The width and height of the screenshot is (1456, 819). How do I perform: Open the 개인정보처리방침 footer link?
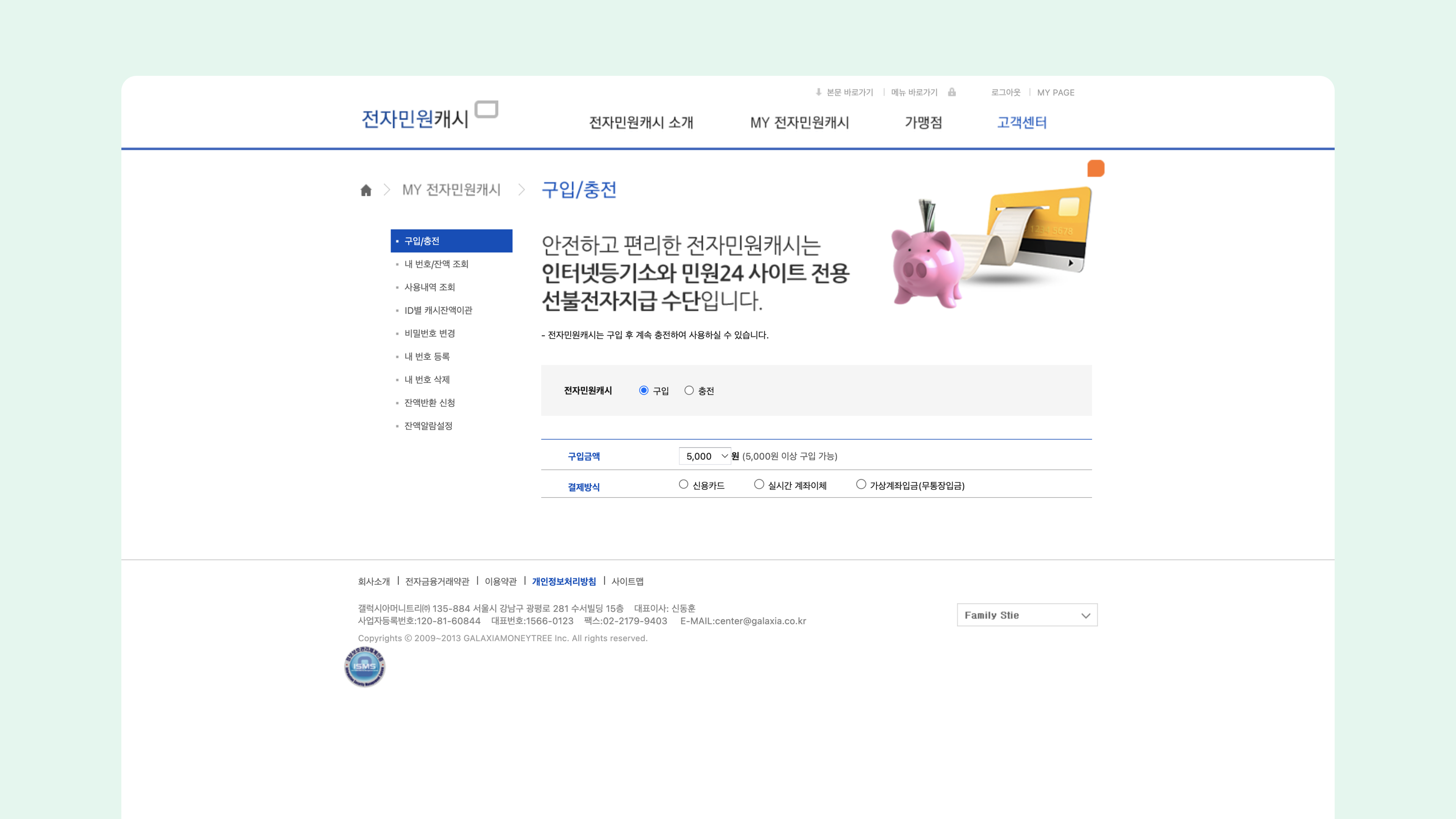click(x=563, y=581)
